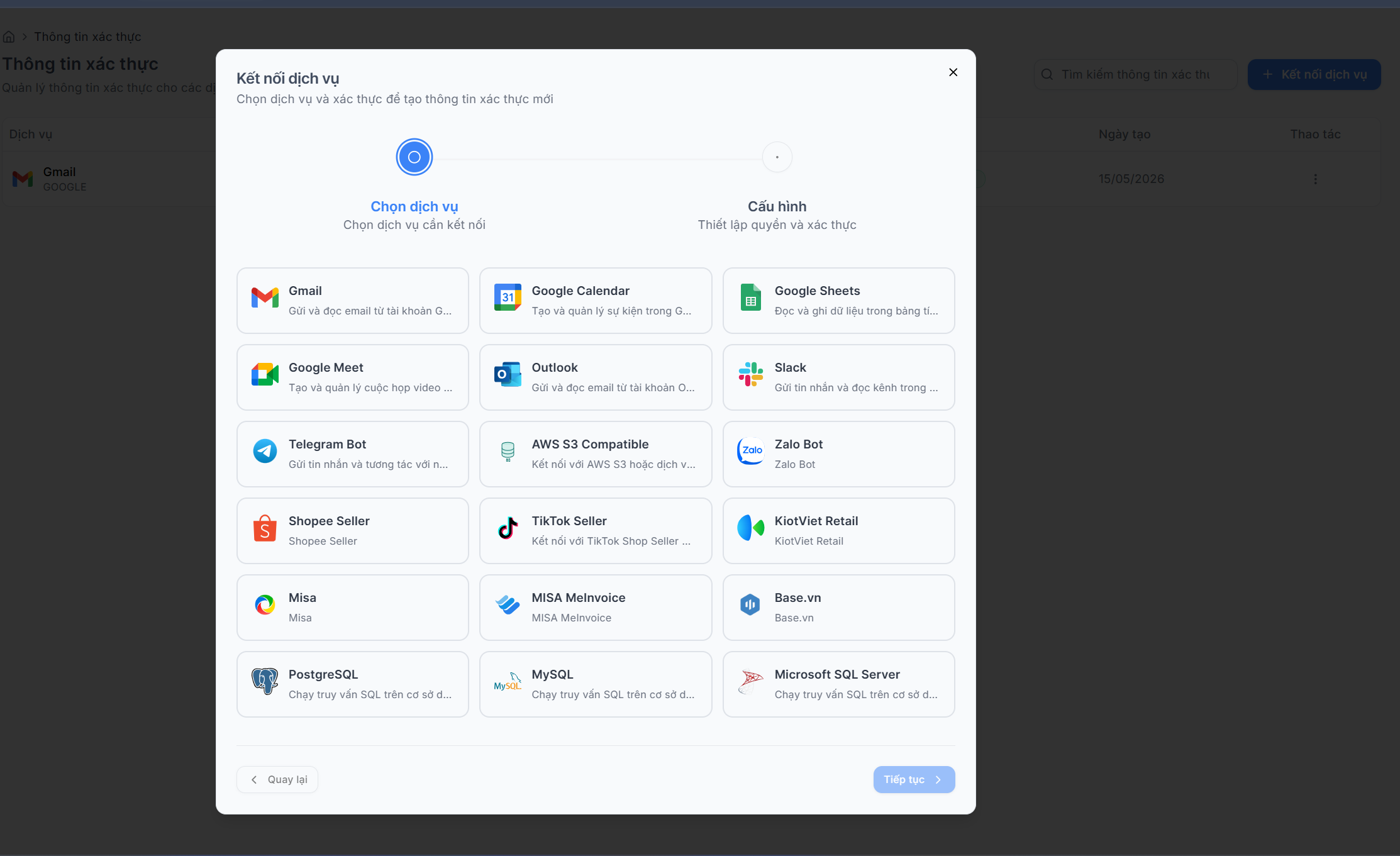Click the Tiếp tục button
This screenshot has width=1400, height=856.
coord(914,779)
